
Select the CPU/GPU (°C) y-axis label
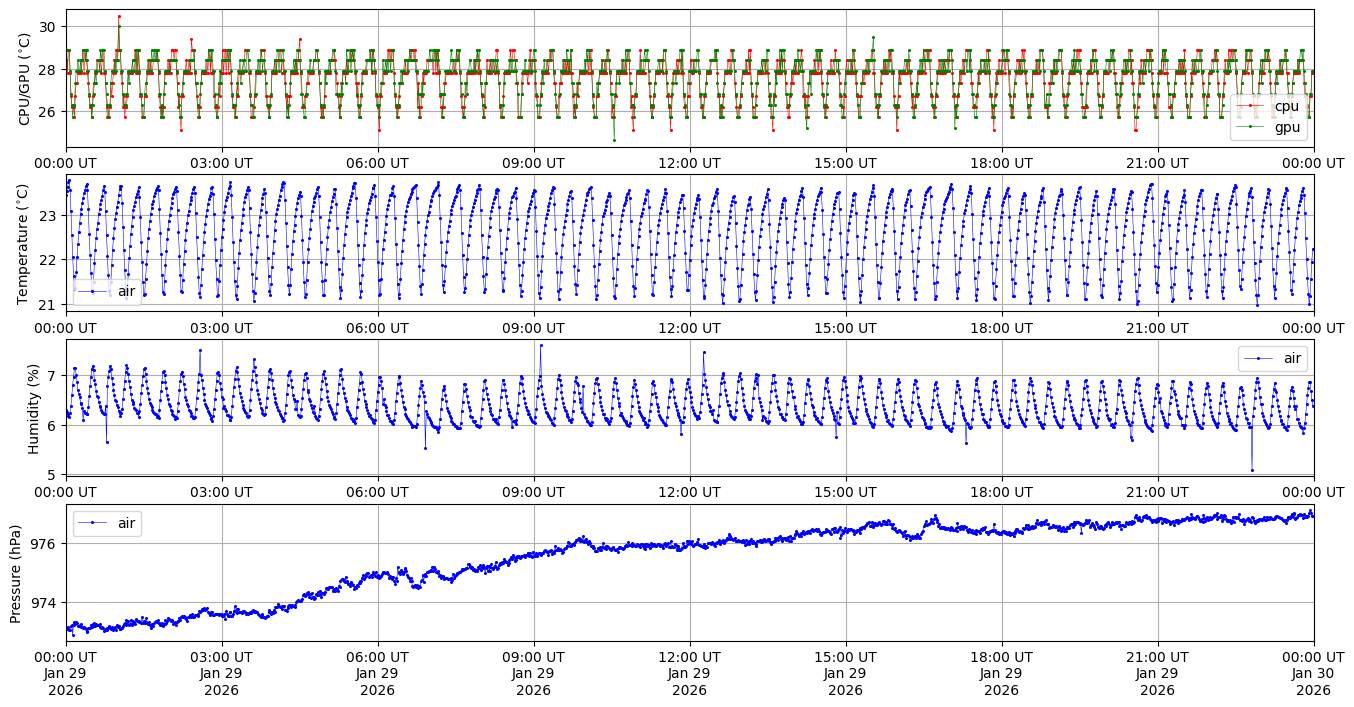click(x=25, y=79)
